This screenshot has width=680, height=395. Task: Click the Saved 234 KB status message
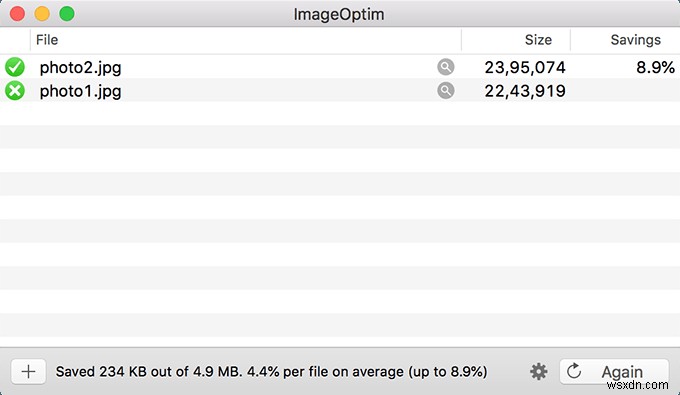tap(271, 372)
